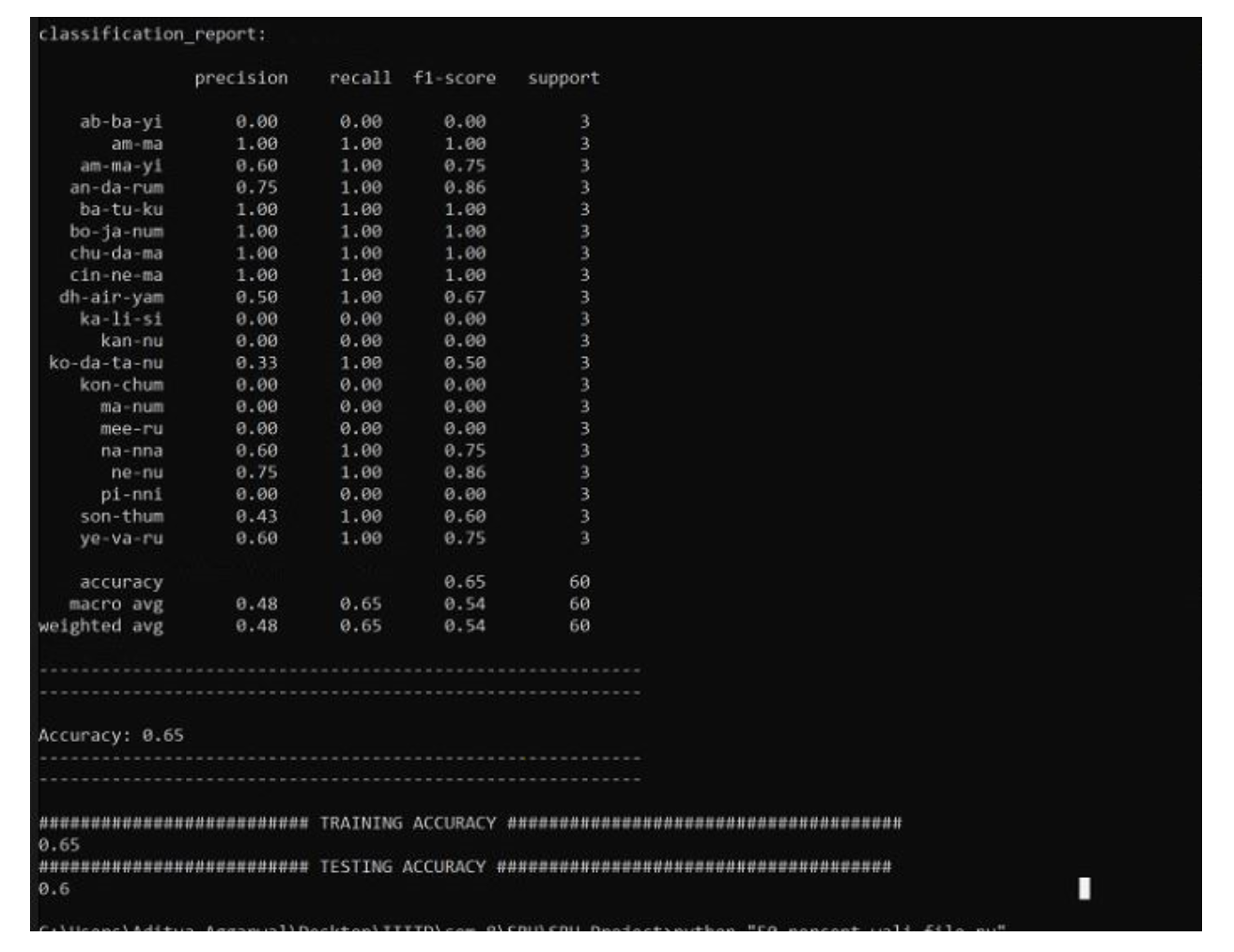Image resolution: width=1234 pixels, height=952 pixels.
Task: Click the 'ne-nu' row label
Action: pos(137,472)
